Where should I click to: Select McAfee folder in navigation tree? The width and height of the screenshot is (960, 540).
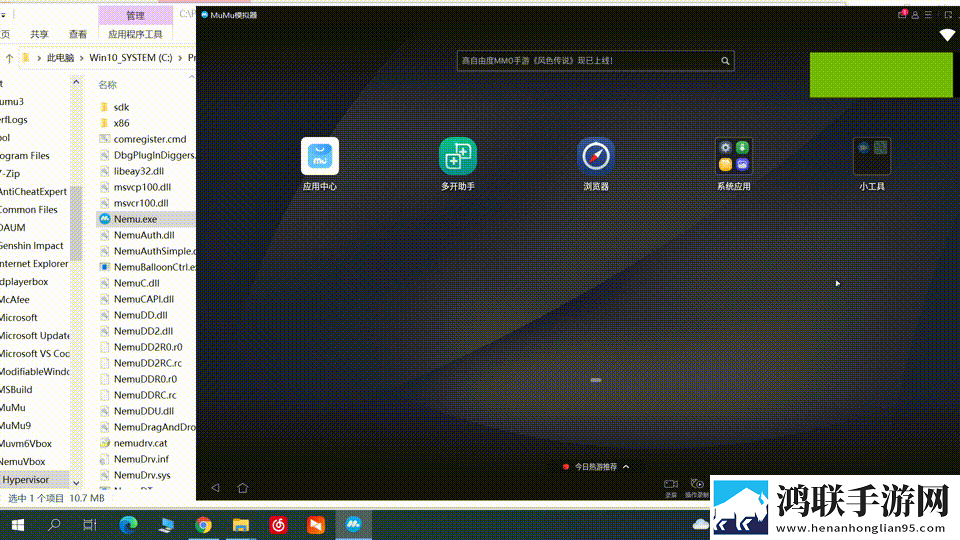(15, 299)
